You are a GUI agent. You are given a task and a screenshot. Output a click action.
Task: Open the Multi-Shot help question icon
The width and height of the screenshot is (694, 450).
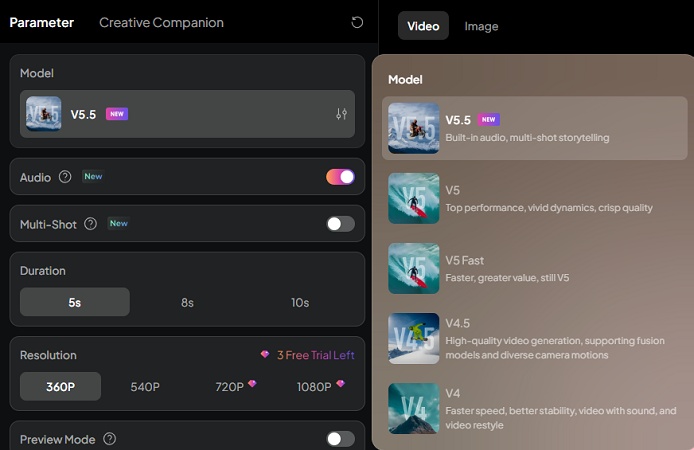(90, 224)
